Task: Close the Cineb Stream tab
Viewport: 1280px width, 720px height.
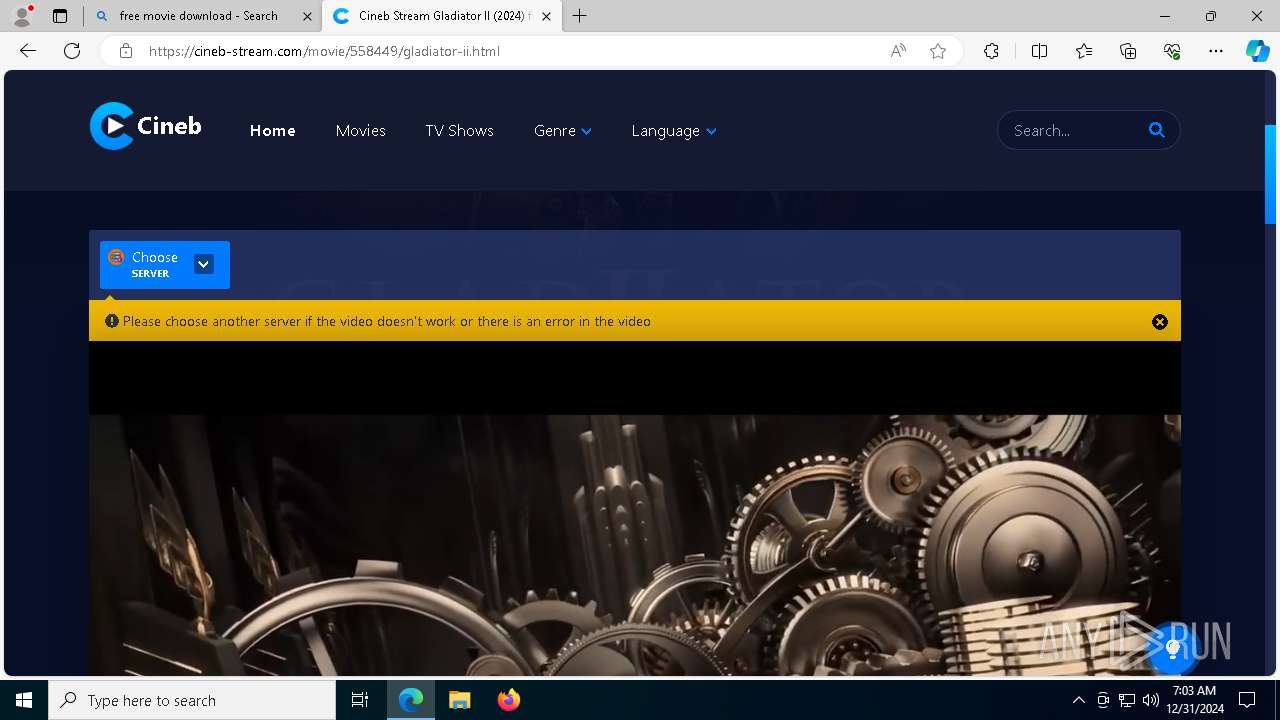Action: [546, 16]
